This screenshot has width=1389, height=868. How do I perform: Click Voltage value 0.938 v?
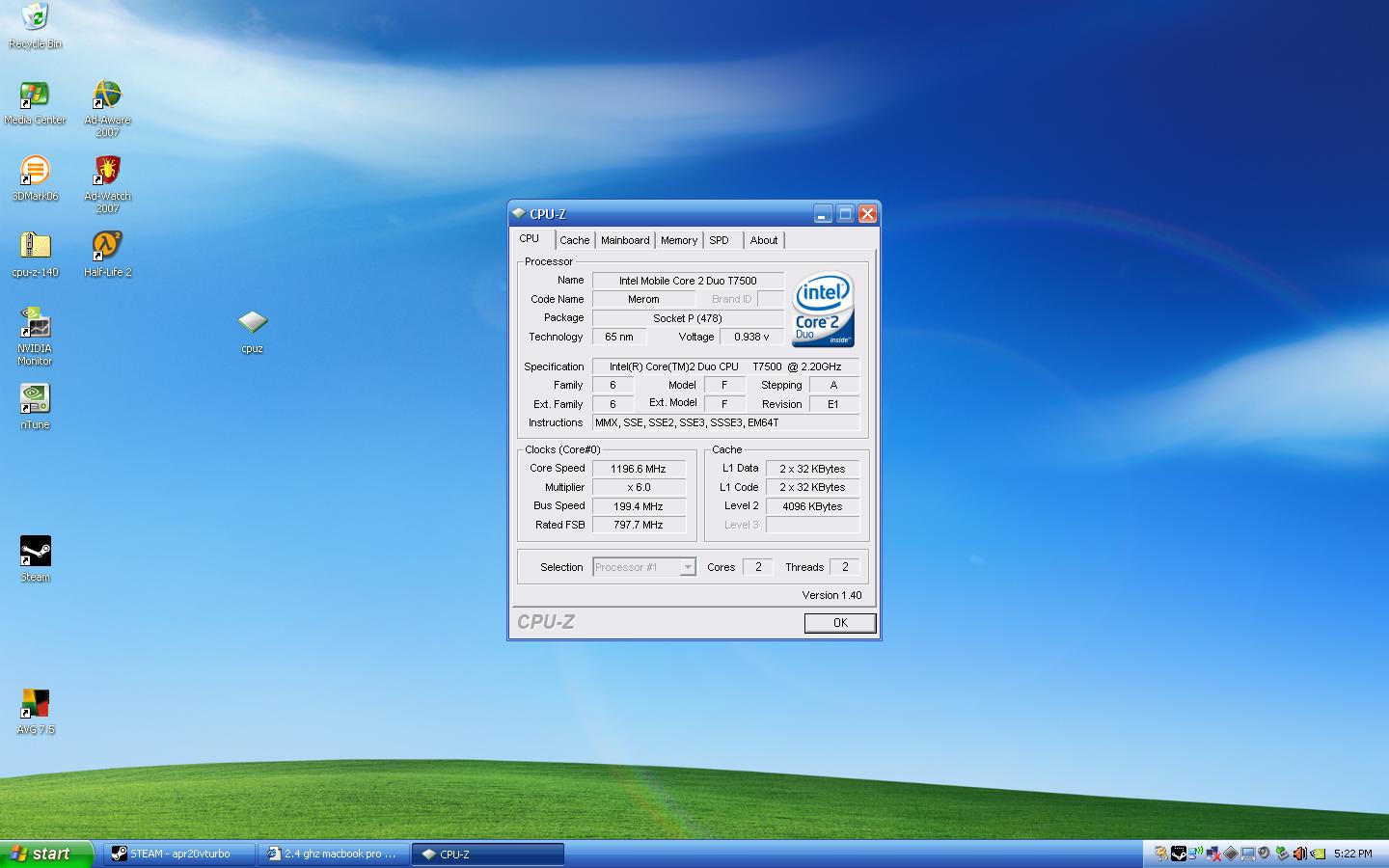751,337
